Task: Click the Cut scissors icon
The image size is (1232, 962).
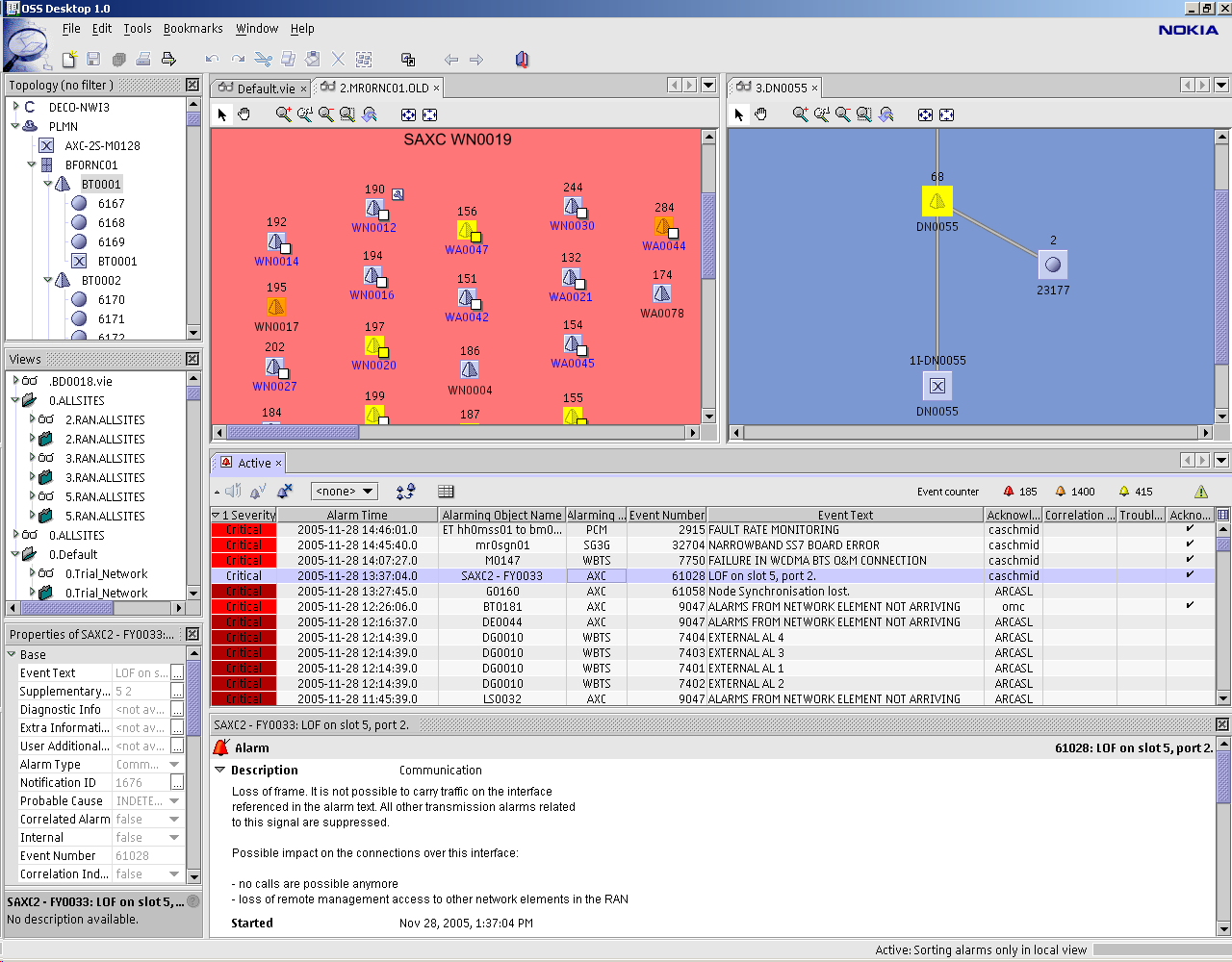Action: (x=263, y=60)
